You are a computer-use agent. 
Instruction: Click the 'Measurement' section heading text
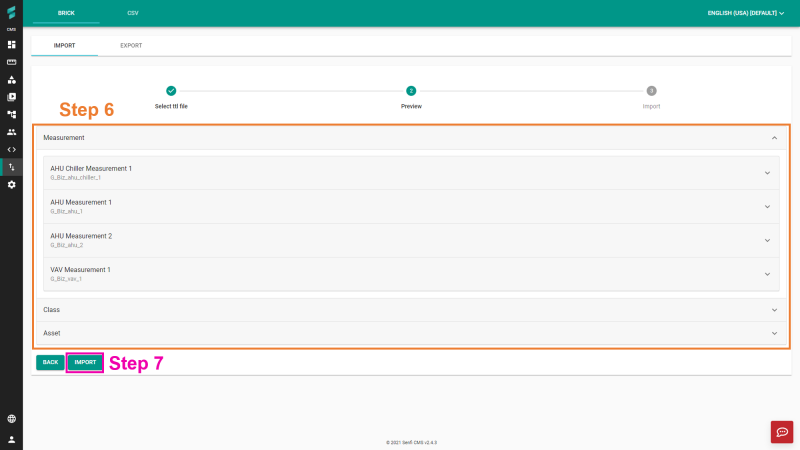click(64, 138)
